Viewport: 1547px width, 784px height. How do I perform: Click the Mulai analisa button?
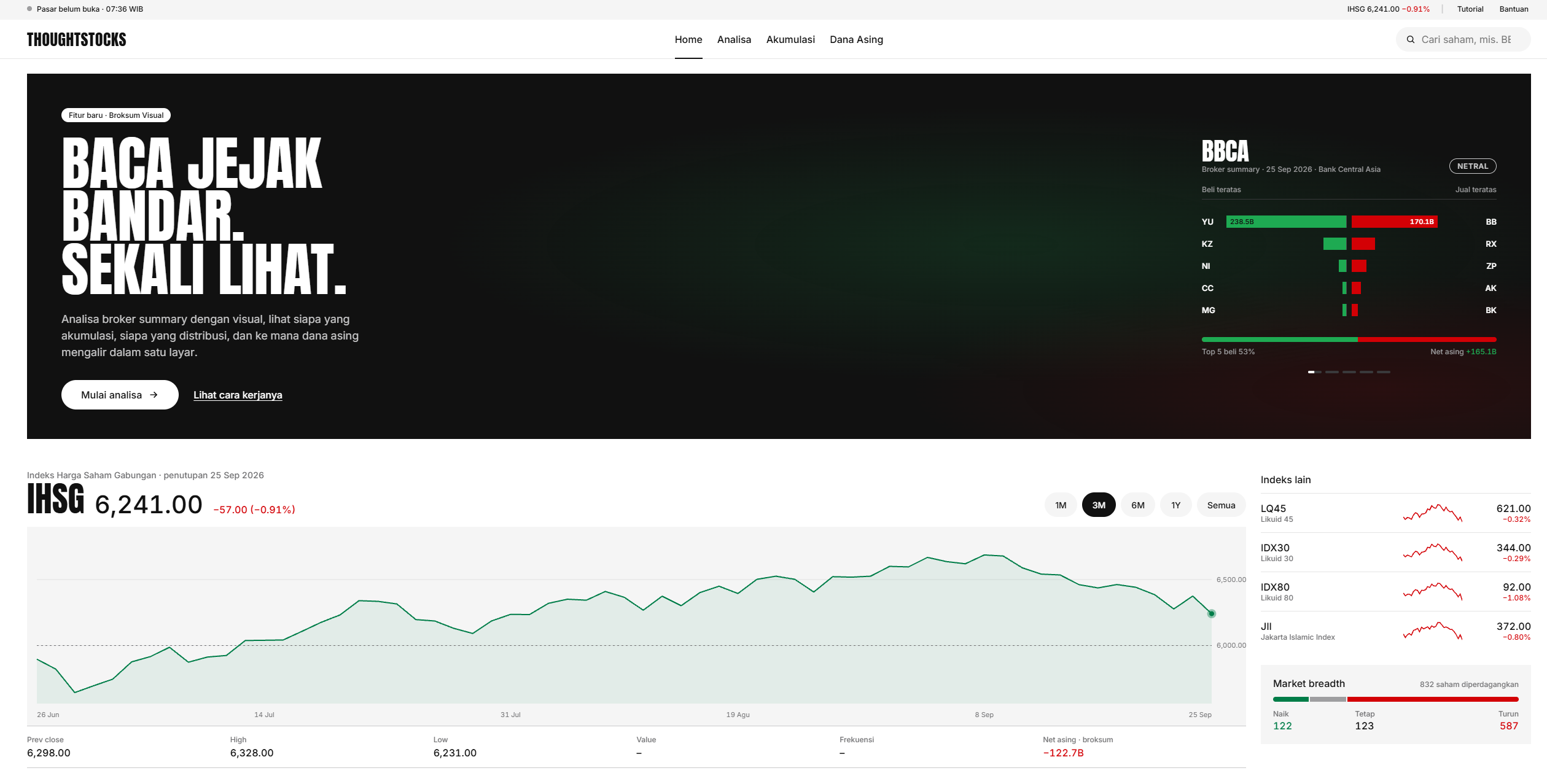pos(120,395)
